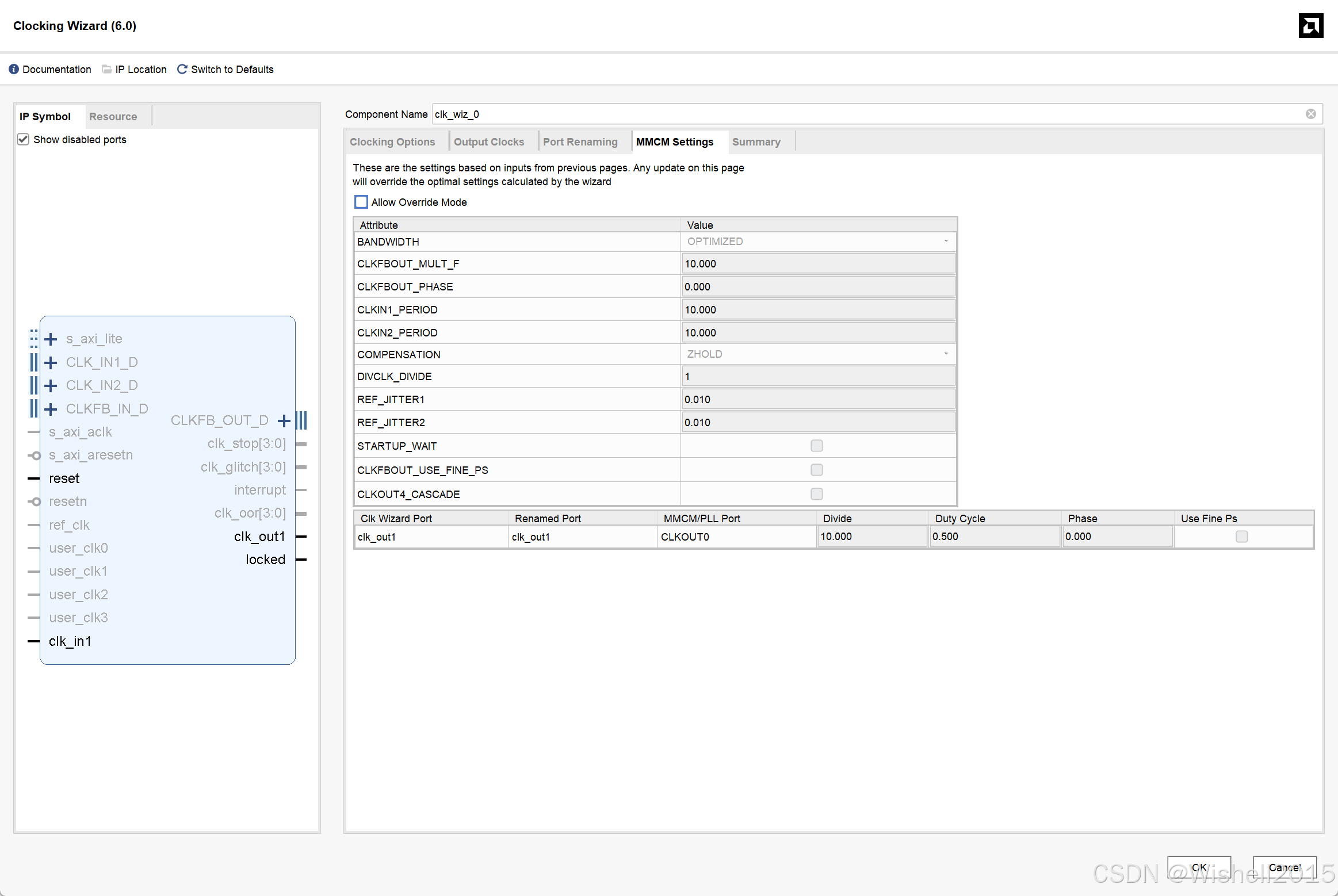The width and height of the screenshot is (1338, 896).
Task: Expand the CLKFB_OUT_D port plus icon
Action: (x=284, y=420)
